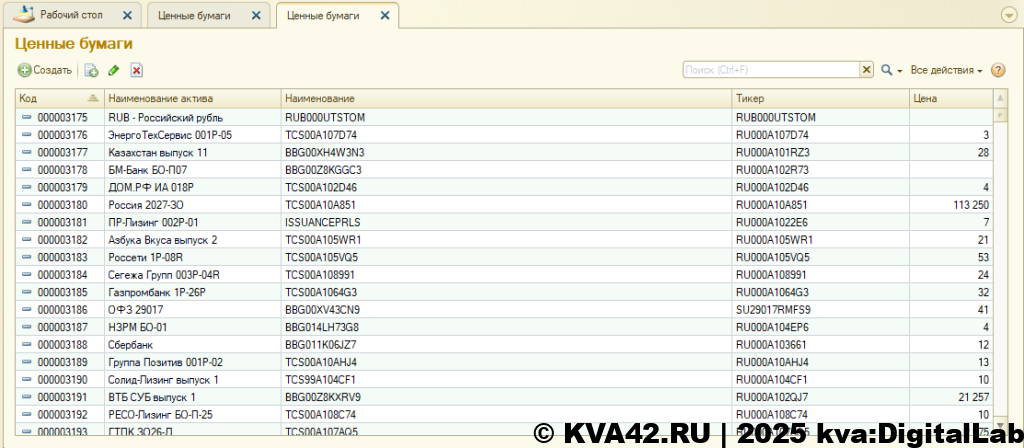Expand the tab list arrow at top right

(x=1008, y=15)
